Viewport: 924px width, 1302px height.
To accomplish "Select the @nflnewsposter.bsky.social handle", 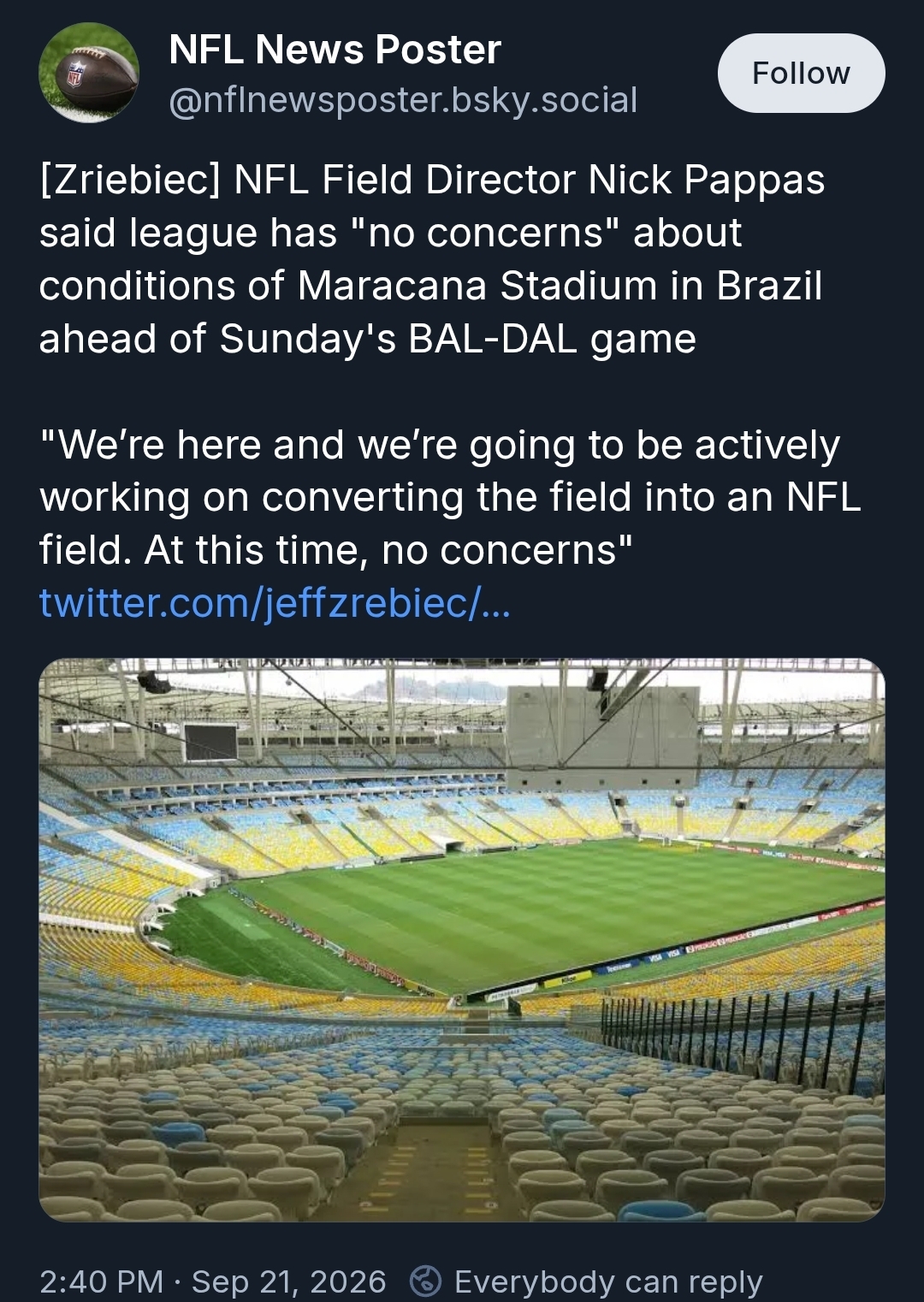I will 403,100.
